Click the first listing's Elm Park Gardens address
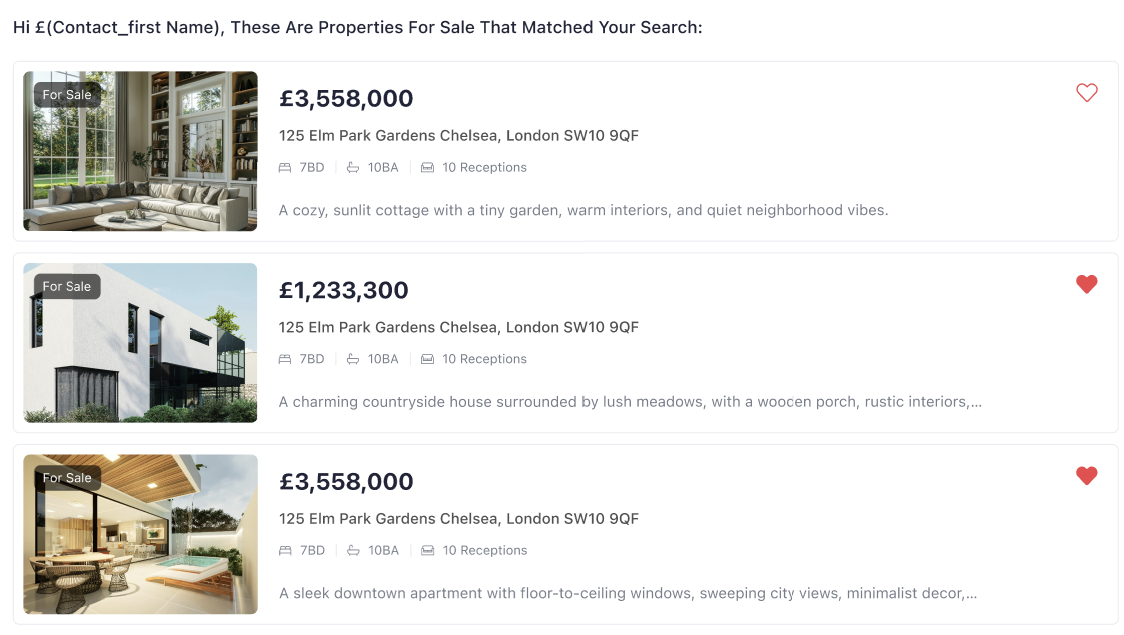Screen dimensions: 1124x635 coord(458,136)
